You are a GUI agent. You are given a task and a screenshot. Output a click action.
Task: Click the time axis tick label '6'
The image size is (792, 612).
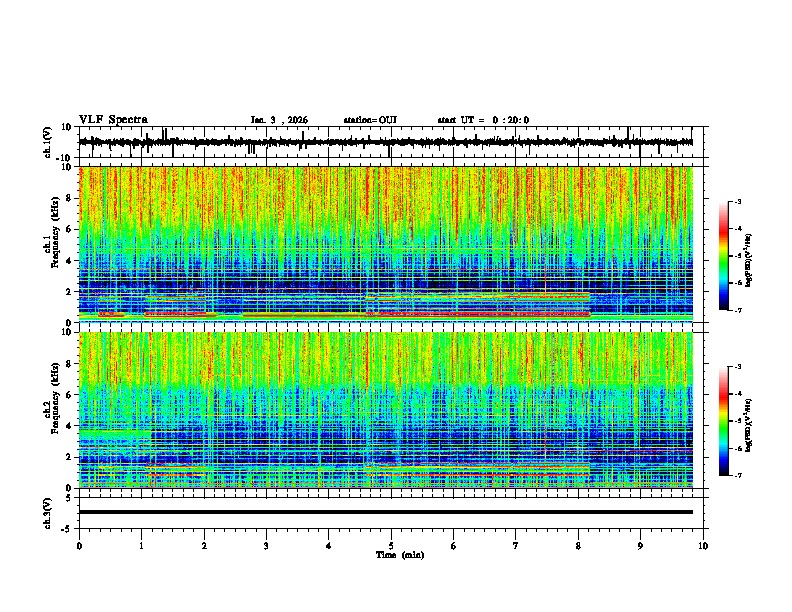[454, 546]
